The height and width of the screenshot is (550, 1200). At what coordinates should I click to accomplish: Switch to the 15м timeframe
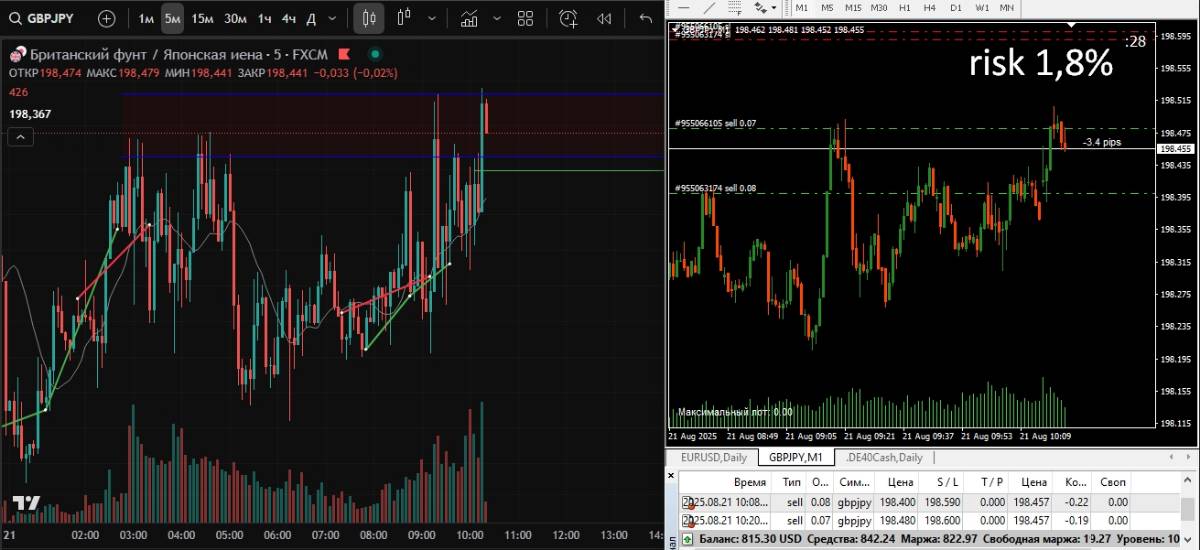pyautogui.click(x=202, y=18)
